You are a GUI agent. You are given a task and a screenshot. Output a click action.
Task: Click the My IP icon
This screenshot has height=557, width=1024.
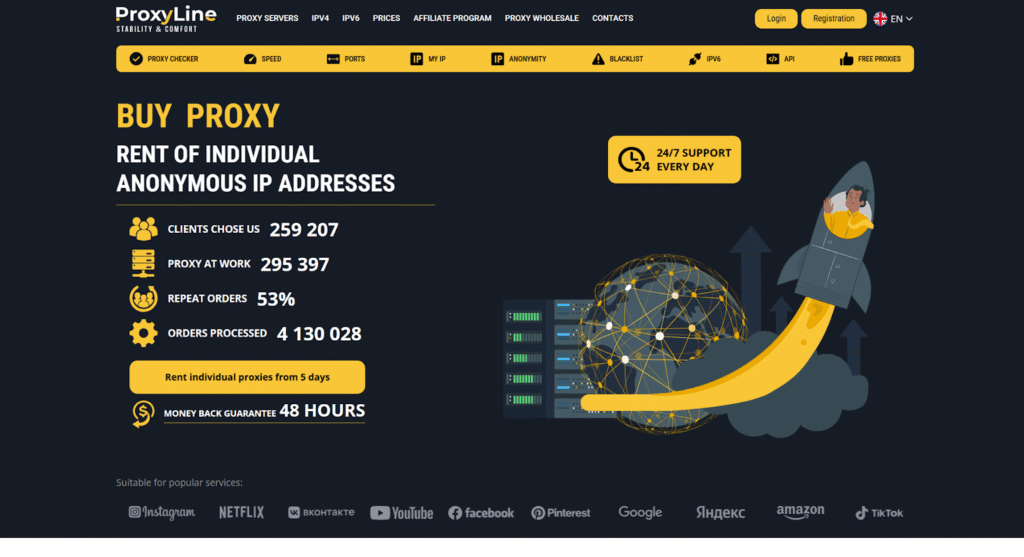point(416,59)
